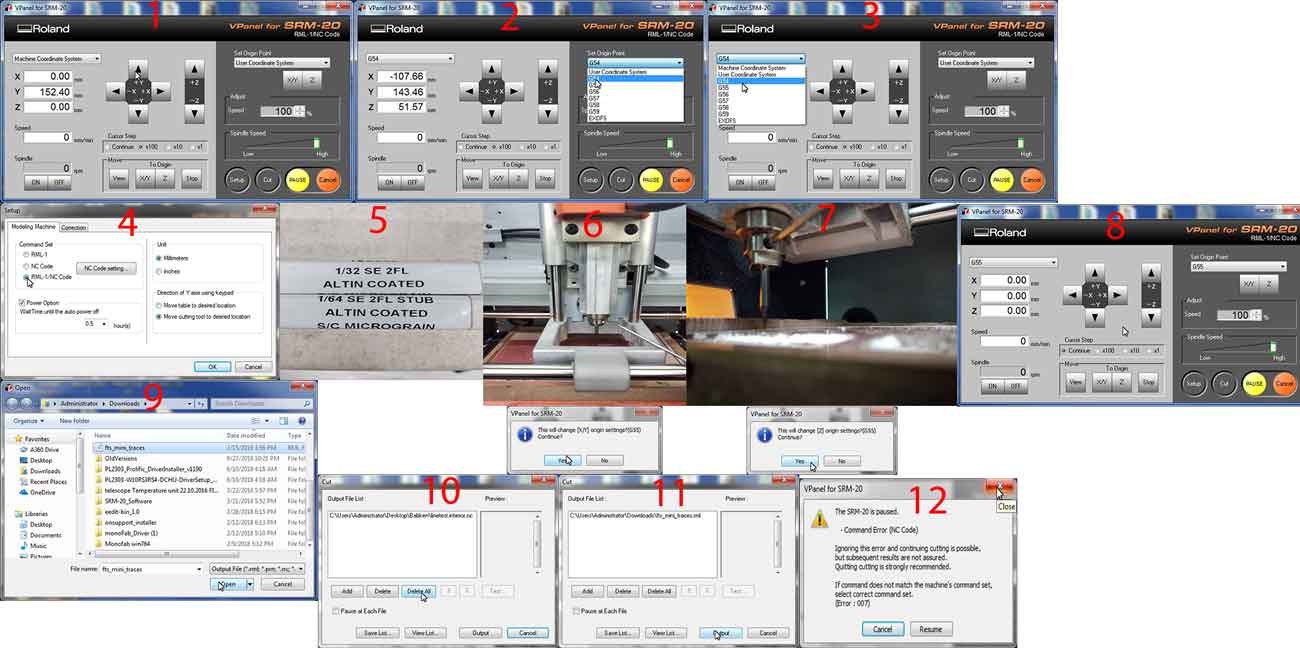Lower -Z arrow in the G55 VPanel showing zeros
The height and width of the screenshot is (648, 1300).
pos(1151,316)
